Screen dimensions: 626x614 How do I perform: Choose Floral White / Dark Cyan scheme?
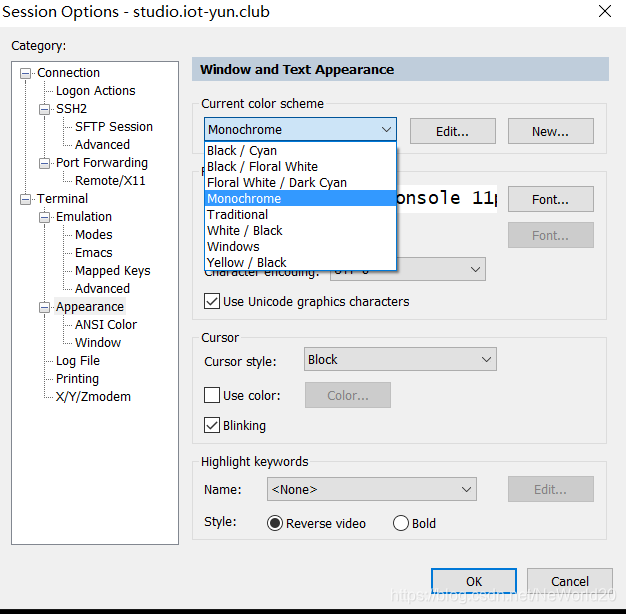(x=300, y=182)
